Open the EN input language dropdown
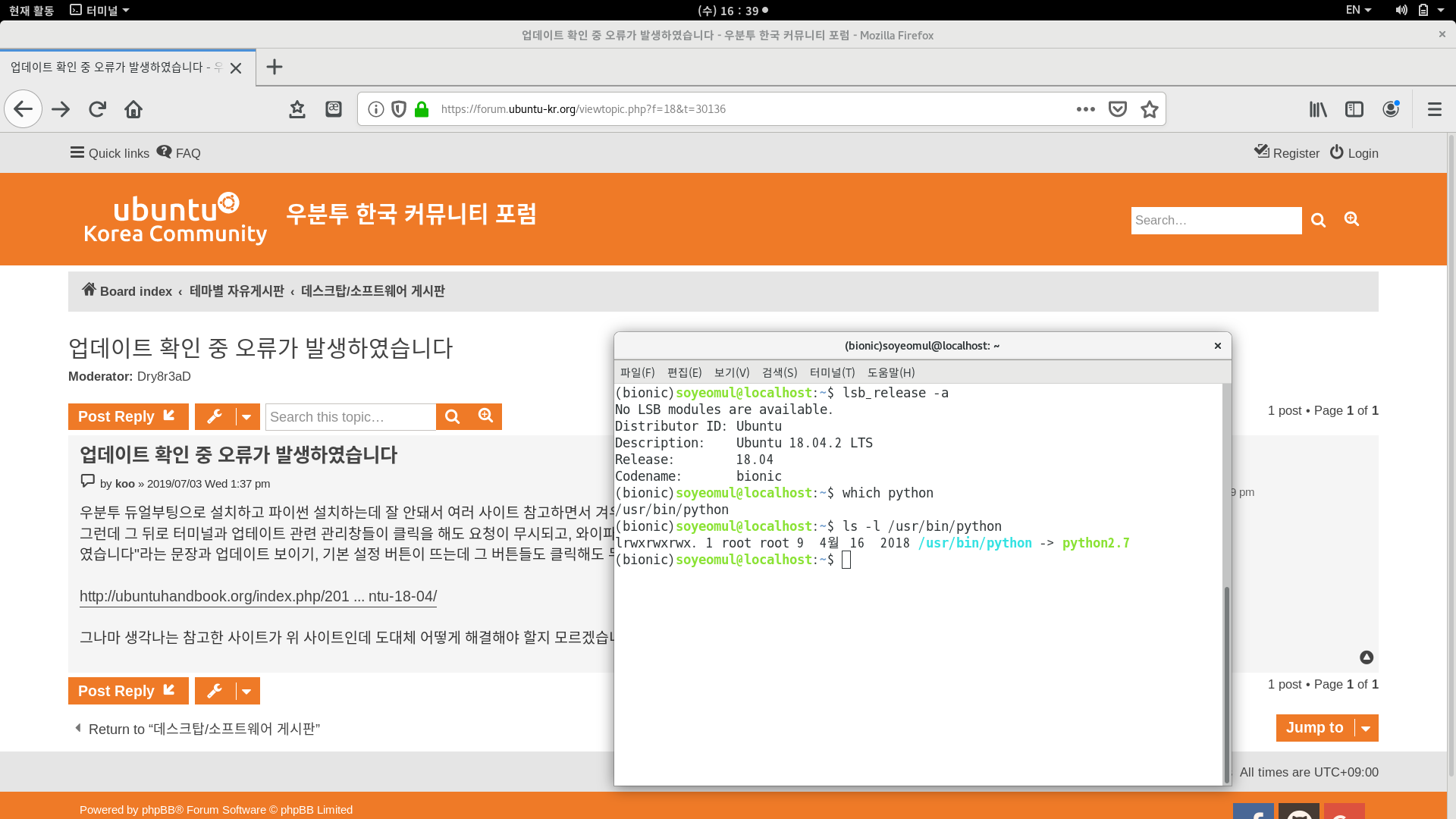 click(1358, 10)
